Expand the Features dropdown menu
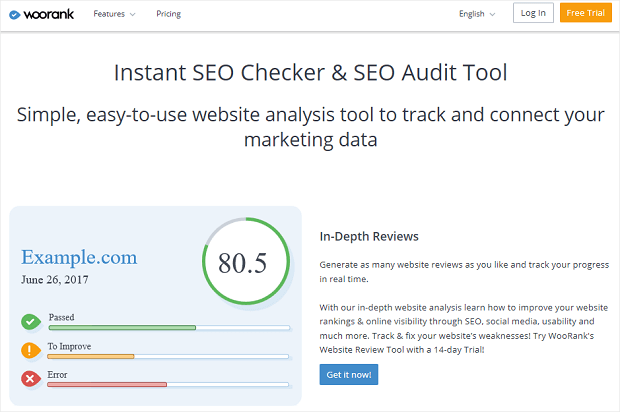 [x=114, y=14]
